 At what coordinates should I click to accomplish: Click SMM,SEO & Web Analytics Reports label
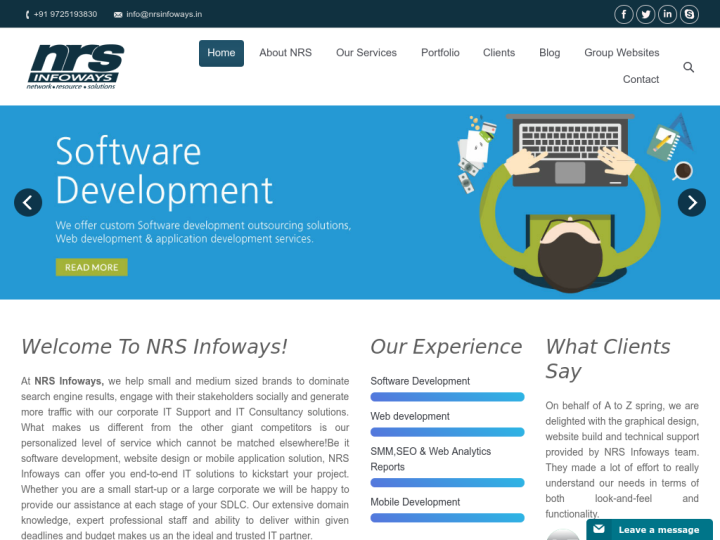pyautogui.click(x=431, y=459)
